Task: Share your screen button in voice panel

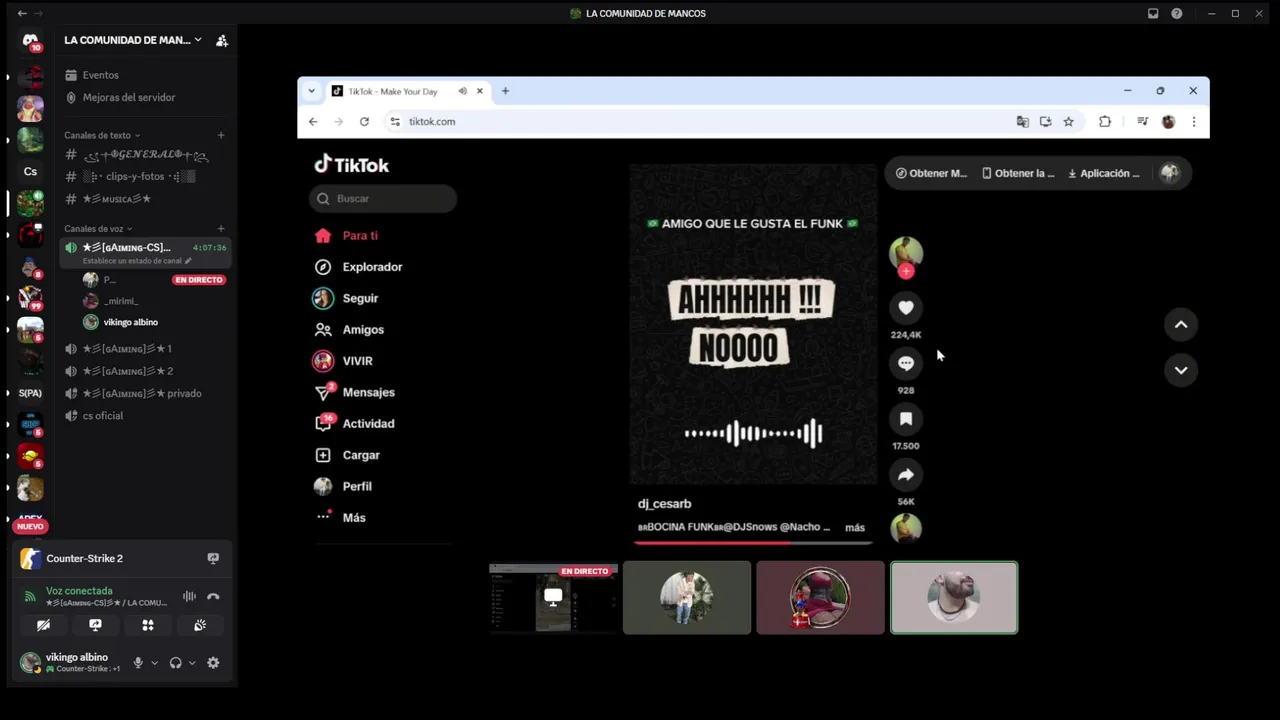Action: point(95,625)
